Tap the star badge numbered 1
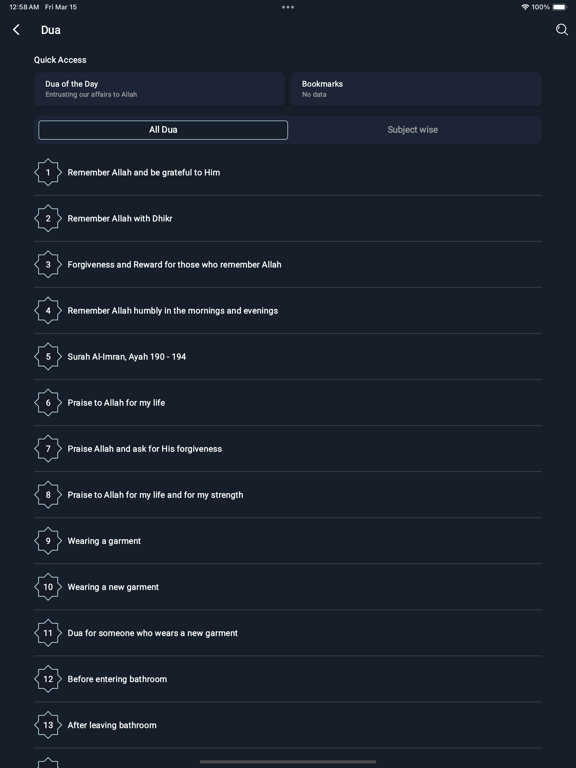The image size is (576, 768). coord(48,172)
